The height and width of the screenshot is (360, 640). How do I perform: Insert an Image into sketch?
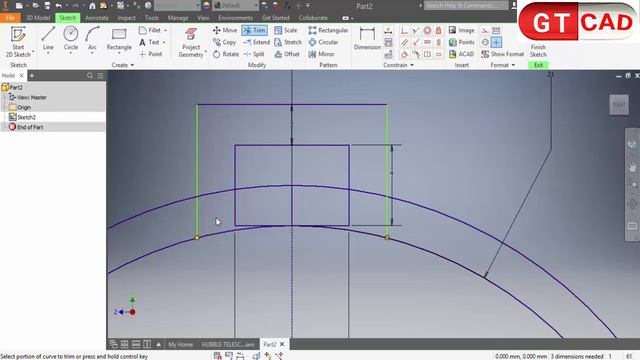(462, 30)
